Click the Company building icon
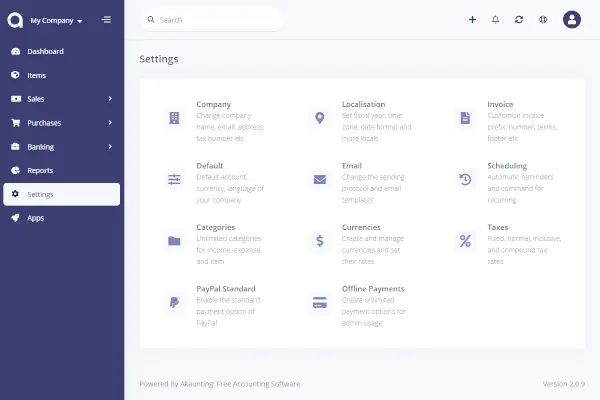This screenshot has height=400, width=600. (175, 118)
